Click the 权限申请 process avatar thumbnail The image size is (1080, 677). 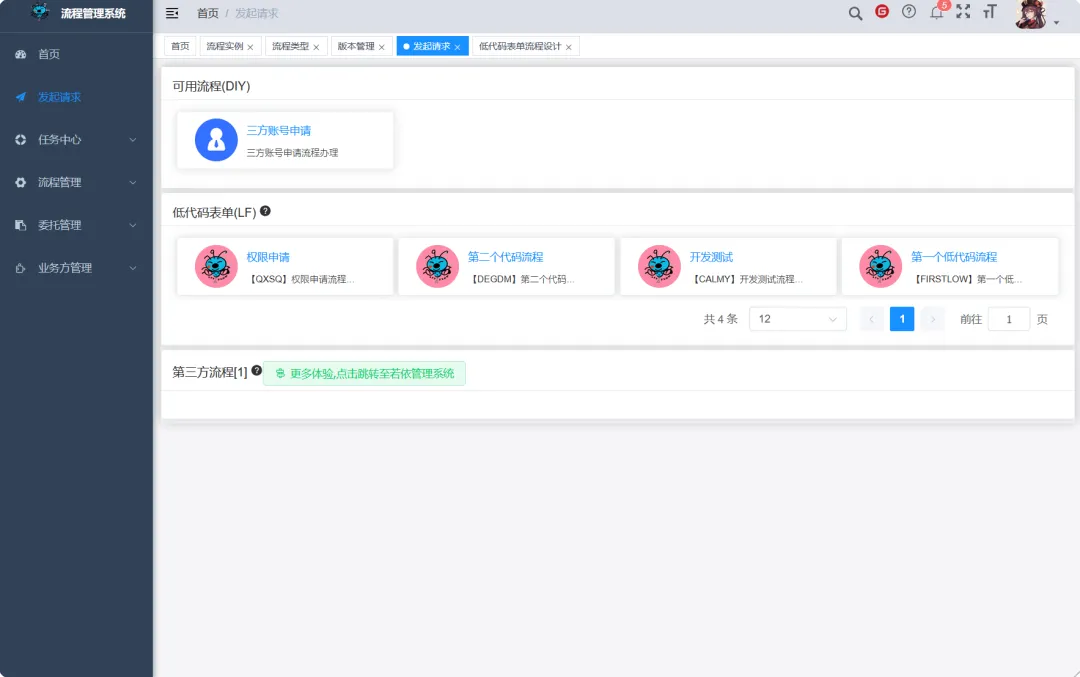[216, 267]
